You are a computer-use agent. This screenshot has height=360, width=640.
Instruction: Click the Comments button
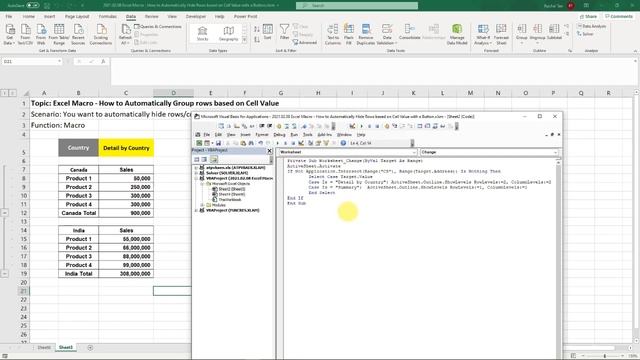coord(619,16)
